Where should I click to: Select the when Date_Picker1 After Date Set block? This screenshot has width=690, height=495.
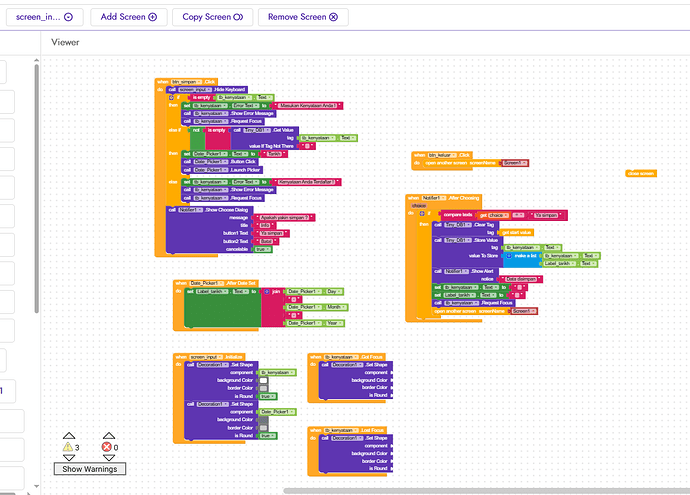[217, 283]
